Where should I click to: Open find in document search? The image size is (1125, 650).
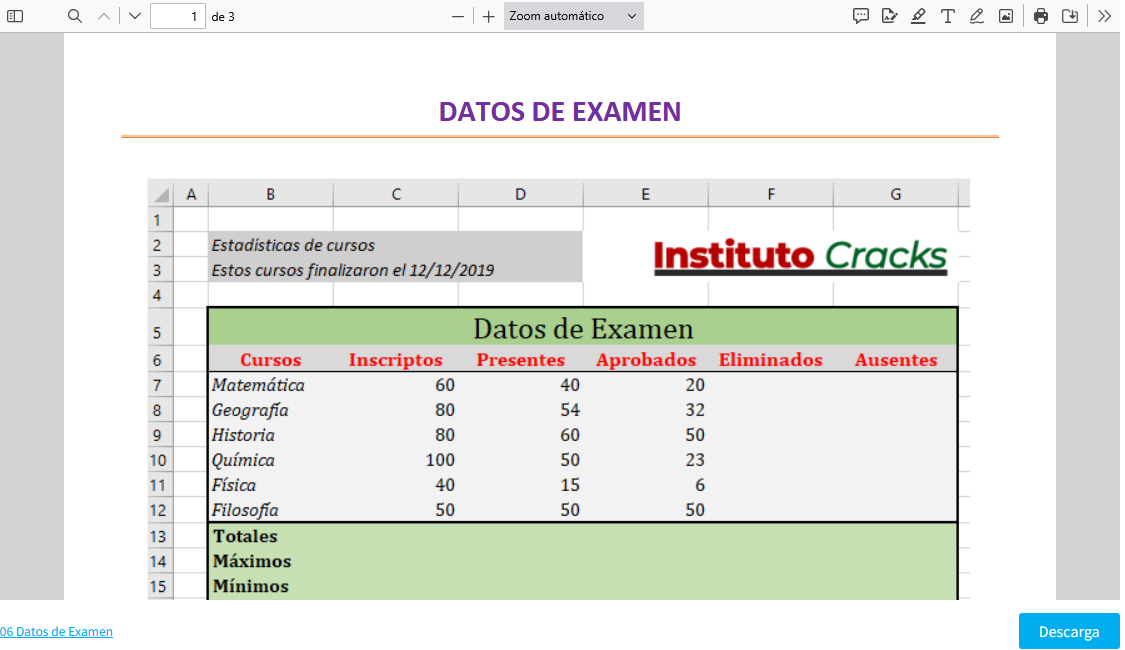click(x=75, y=16)
